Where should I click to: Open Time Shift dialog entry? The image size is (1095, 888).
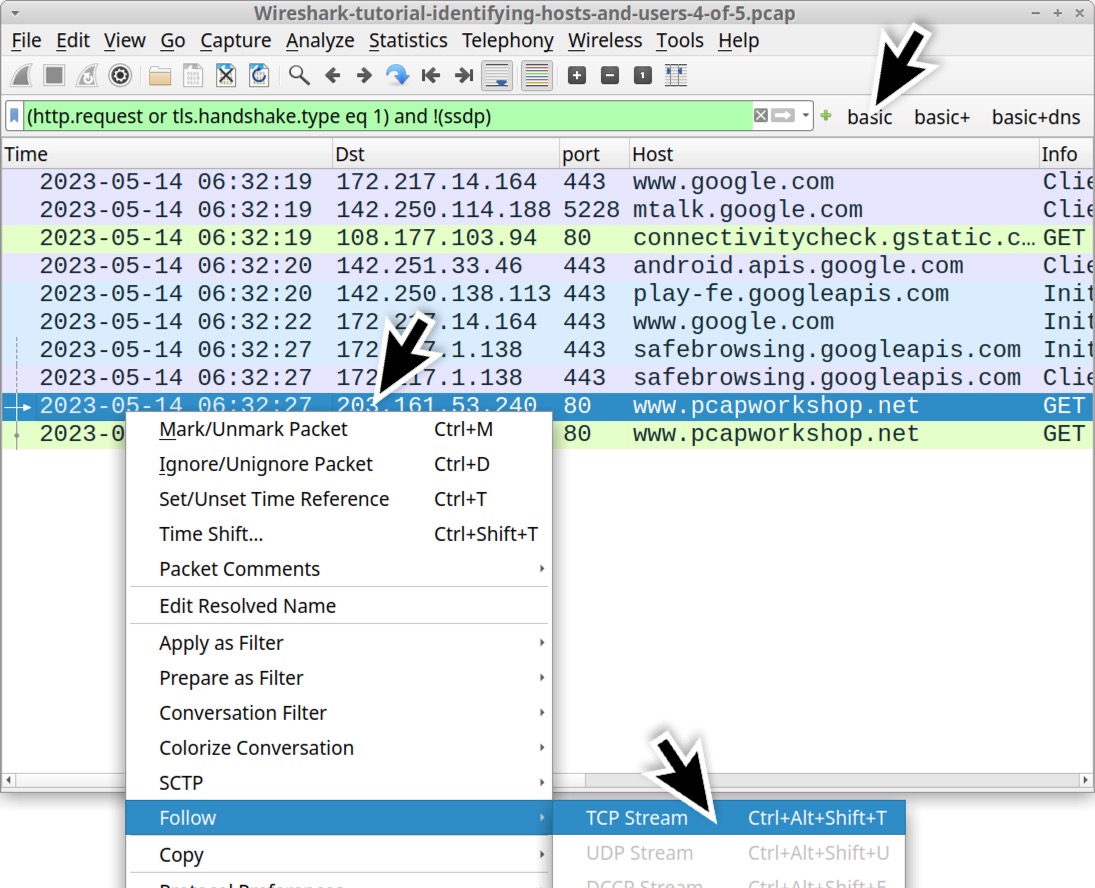pos(339,534)
